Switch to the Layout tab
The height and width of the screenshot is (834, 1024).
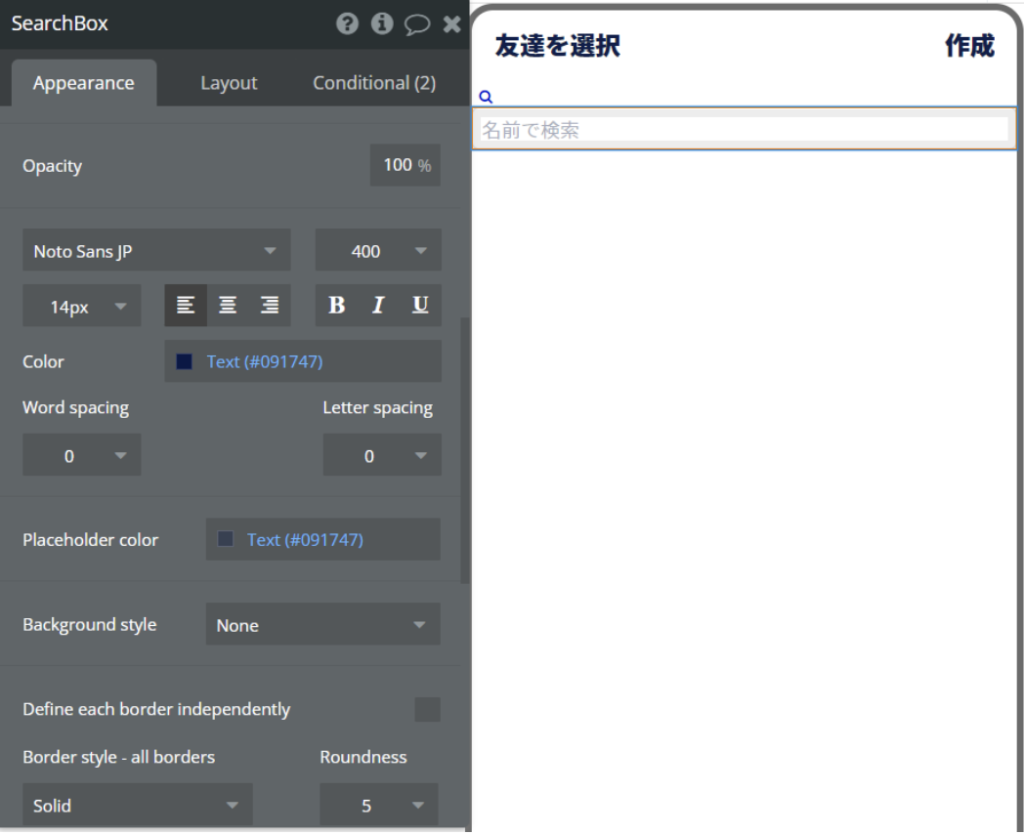[229, 83]
